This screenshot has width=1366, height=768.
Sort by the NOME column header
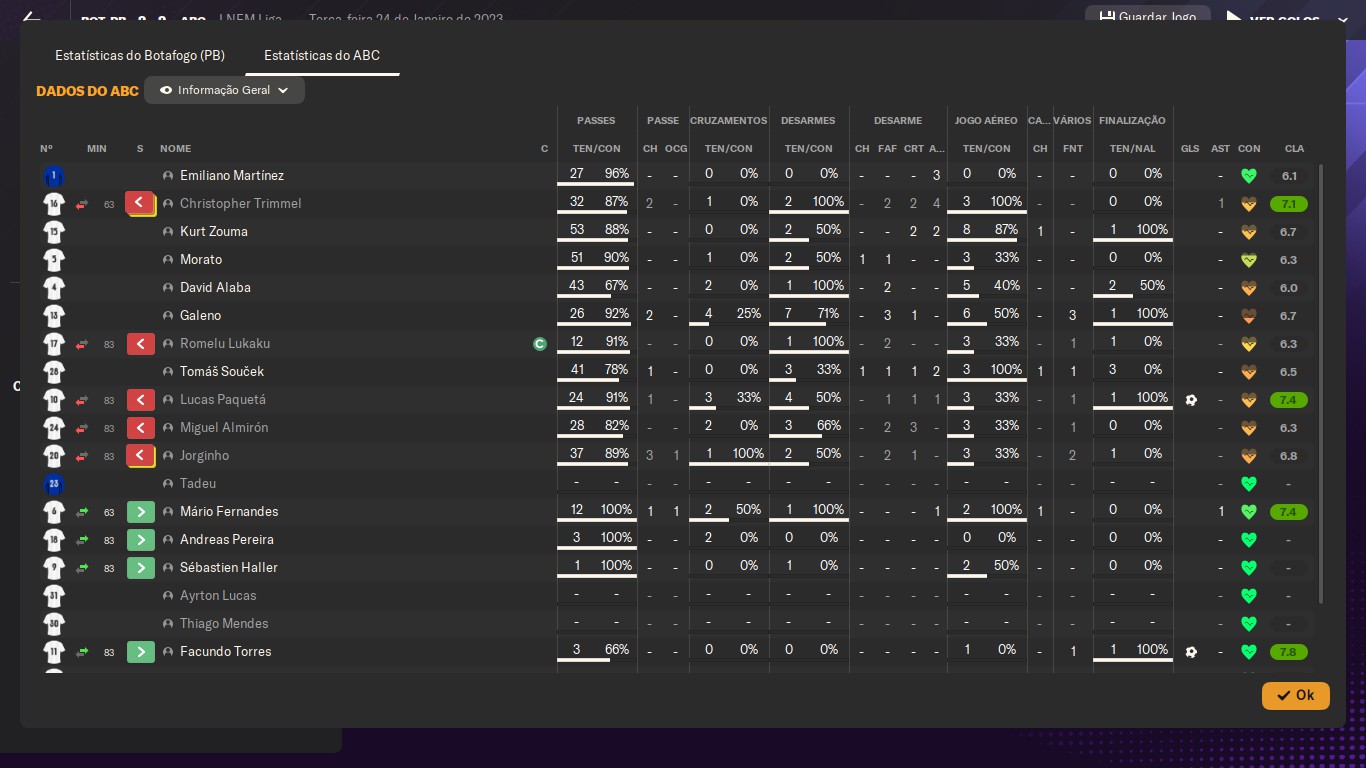[175, 149]
